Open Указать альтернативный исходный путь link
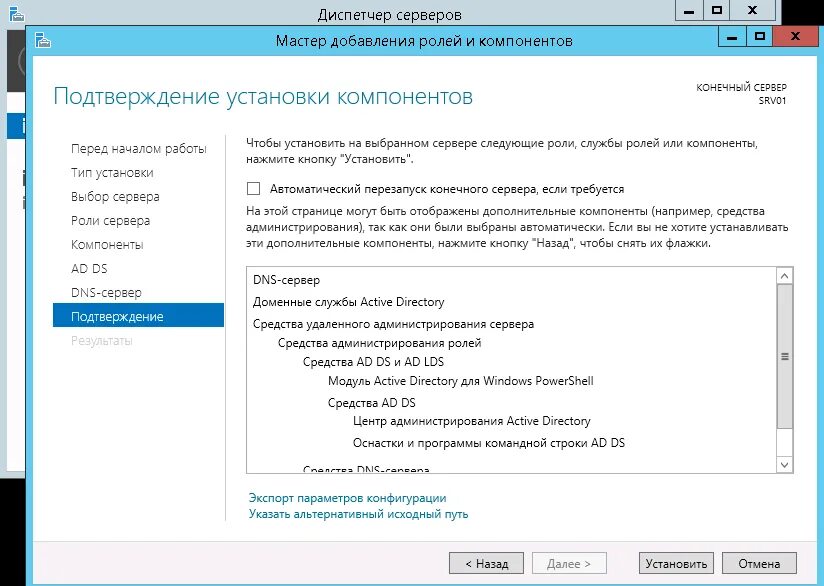 pos(358,513)
